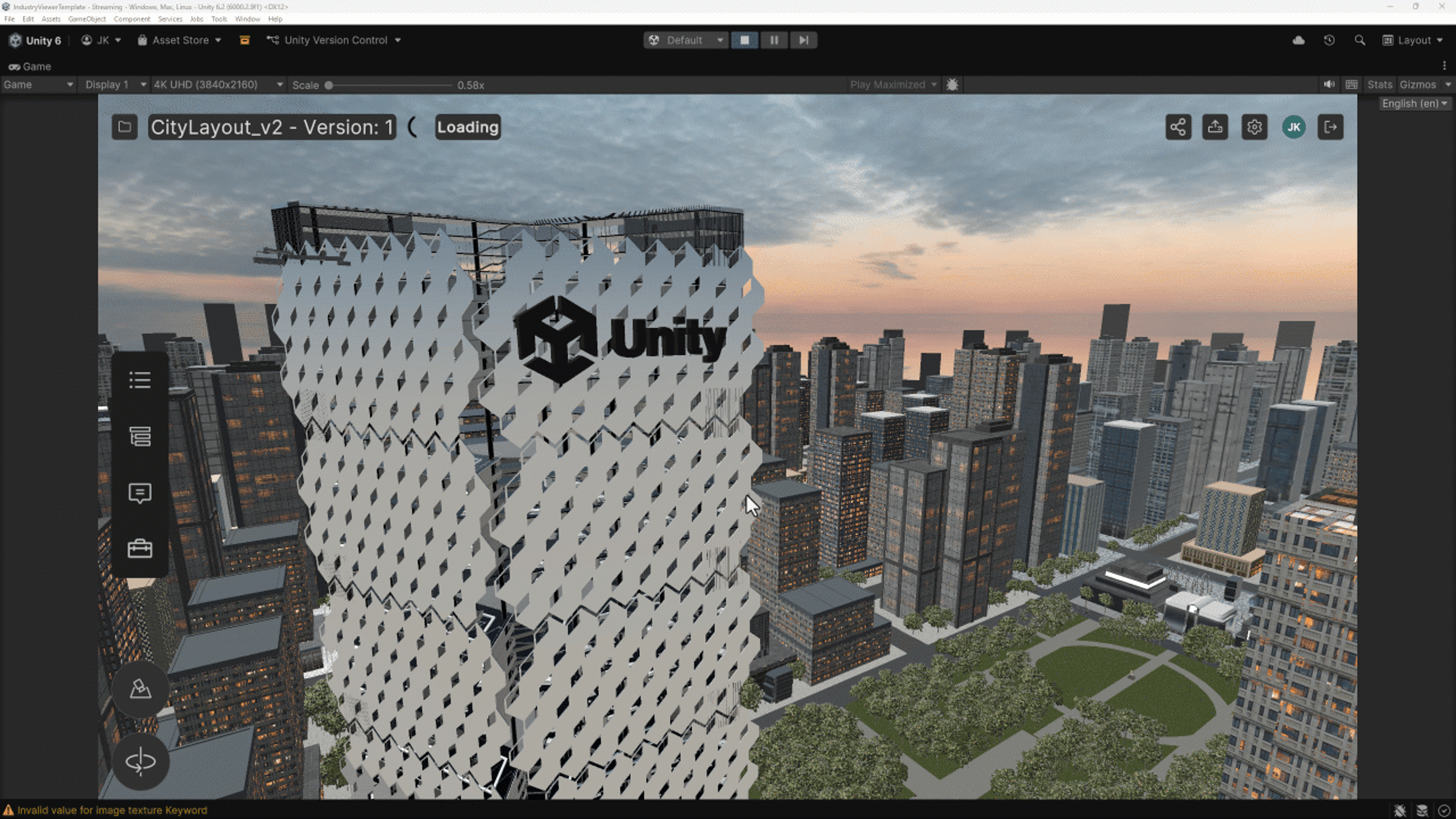1456x819 pixels.
Task: Toggle the shortcuts keyboard icon in Game view
Action: (x=1352, y=85)
